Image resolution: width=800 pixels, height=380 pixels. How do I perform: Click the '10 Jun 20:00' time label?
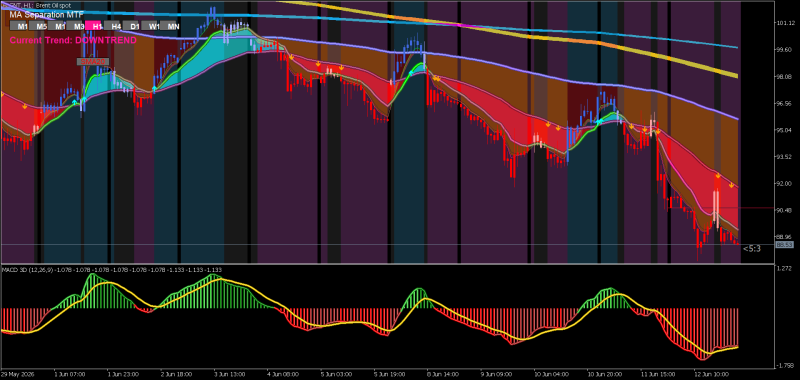click(604, 374)
